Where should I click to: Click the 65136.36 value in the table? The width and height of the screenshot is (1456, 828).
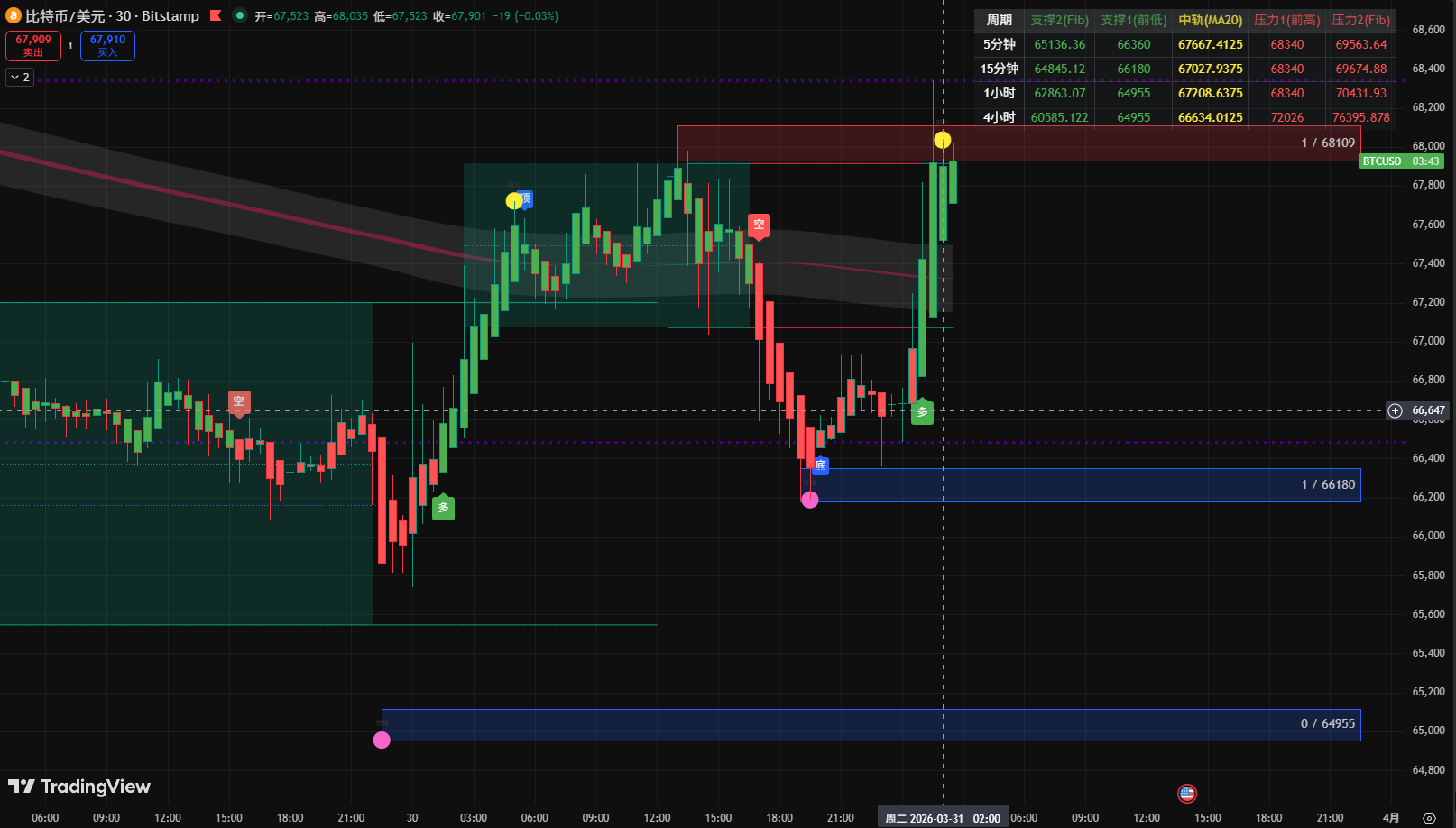coord(1060,44)
